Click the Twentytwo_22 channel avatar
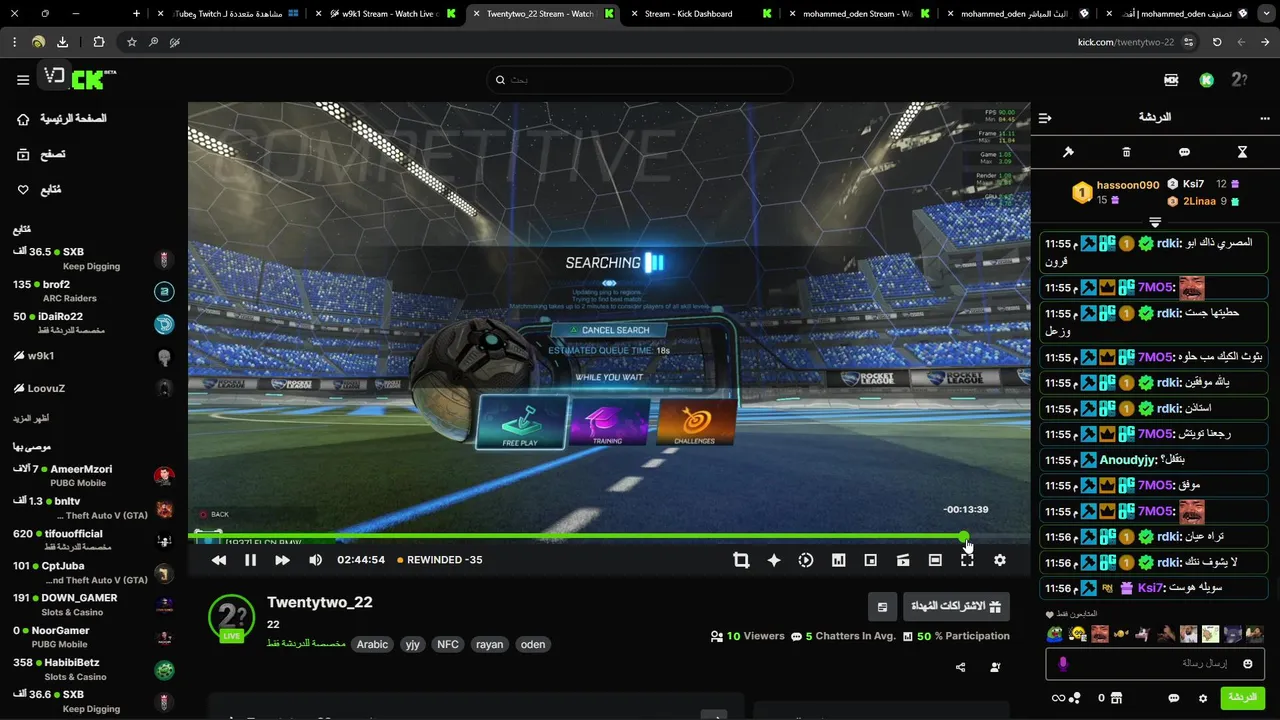Screen dimensions: 1280x720 coord(231,616)
